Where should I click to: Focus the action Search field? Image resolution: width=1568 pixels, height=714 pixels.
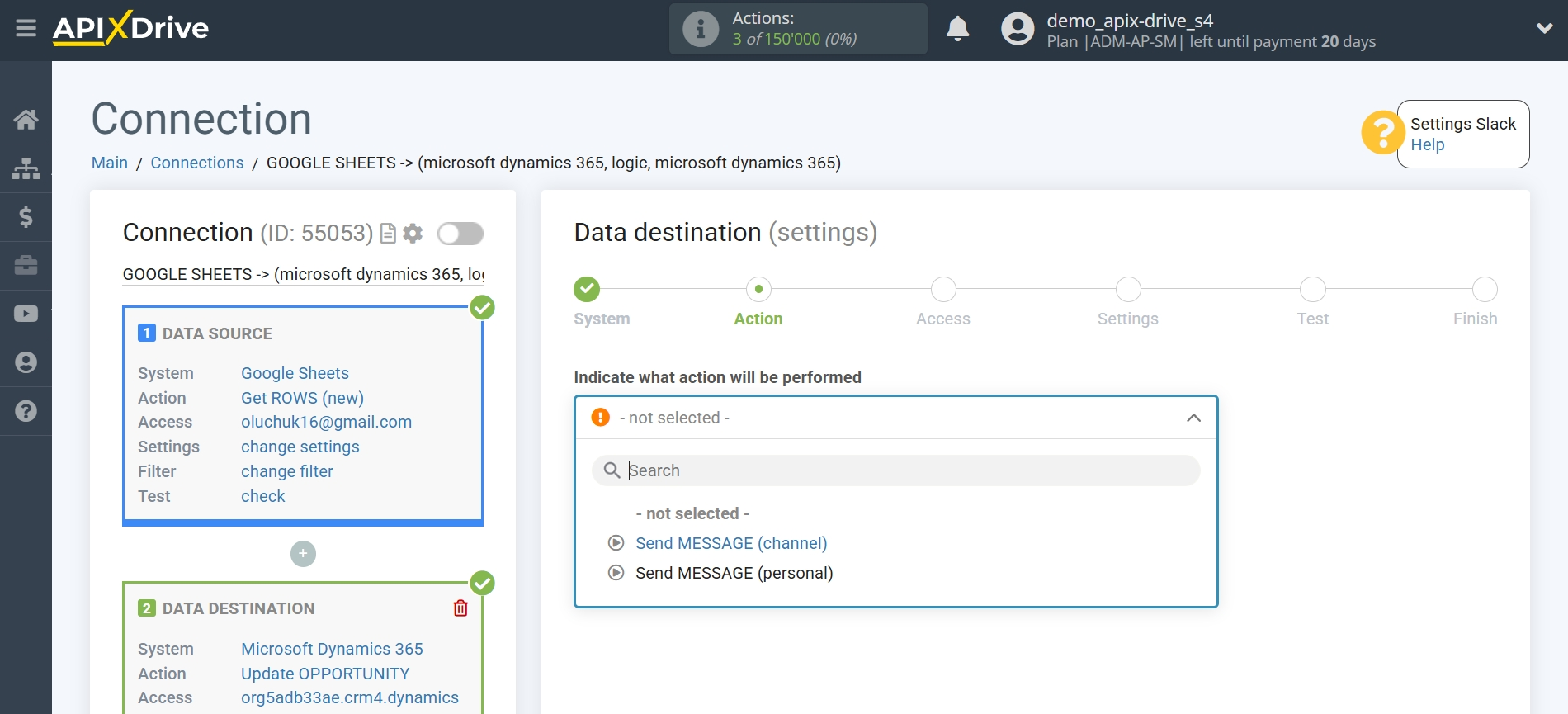[x=896, y=470]
